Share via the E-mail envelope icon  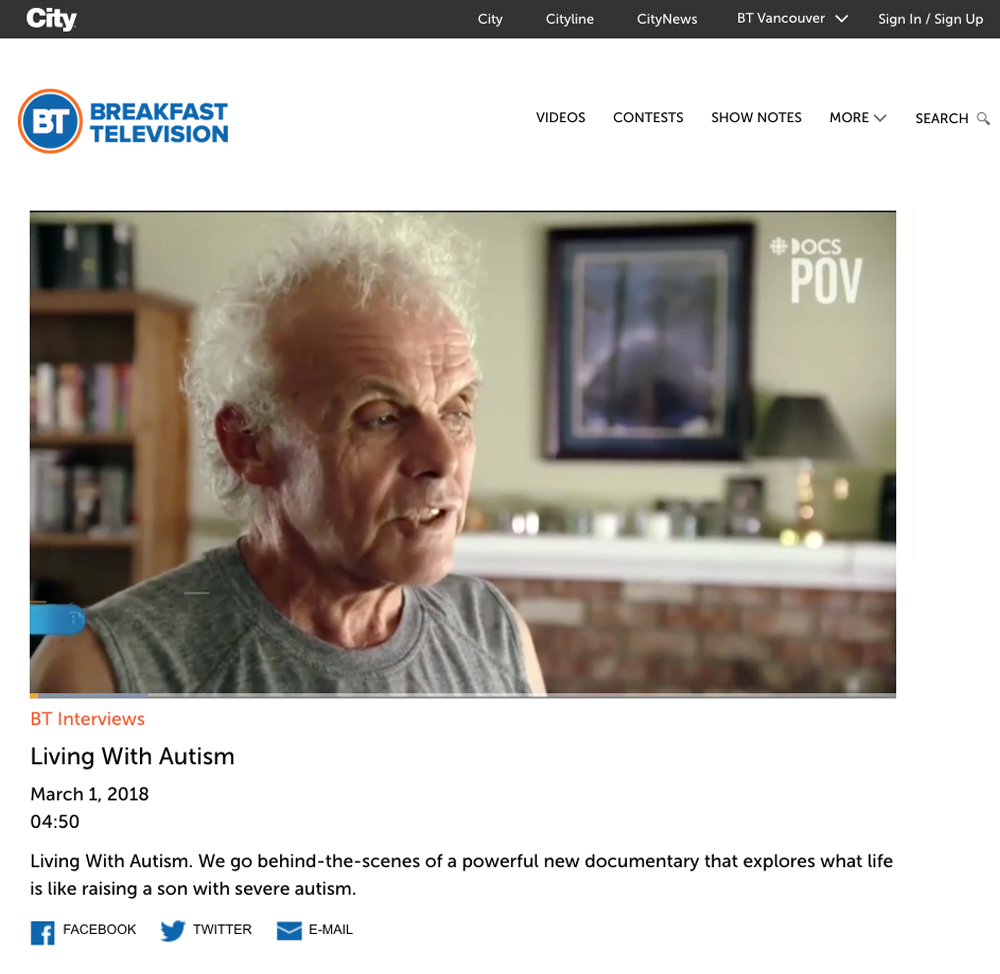289,931
